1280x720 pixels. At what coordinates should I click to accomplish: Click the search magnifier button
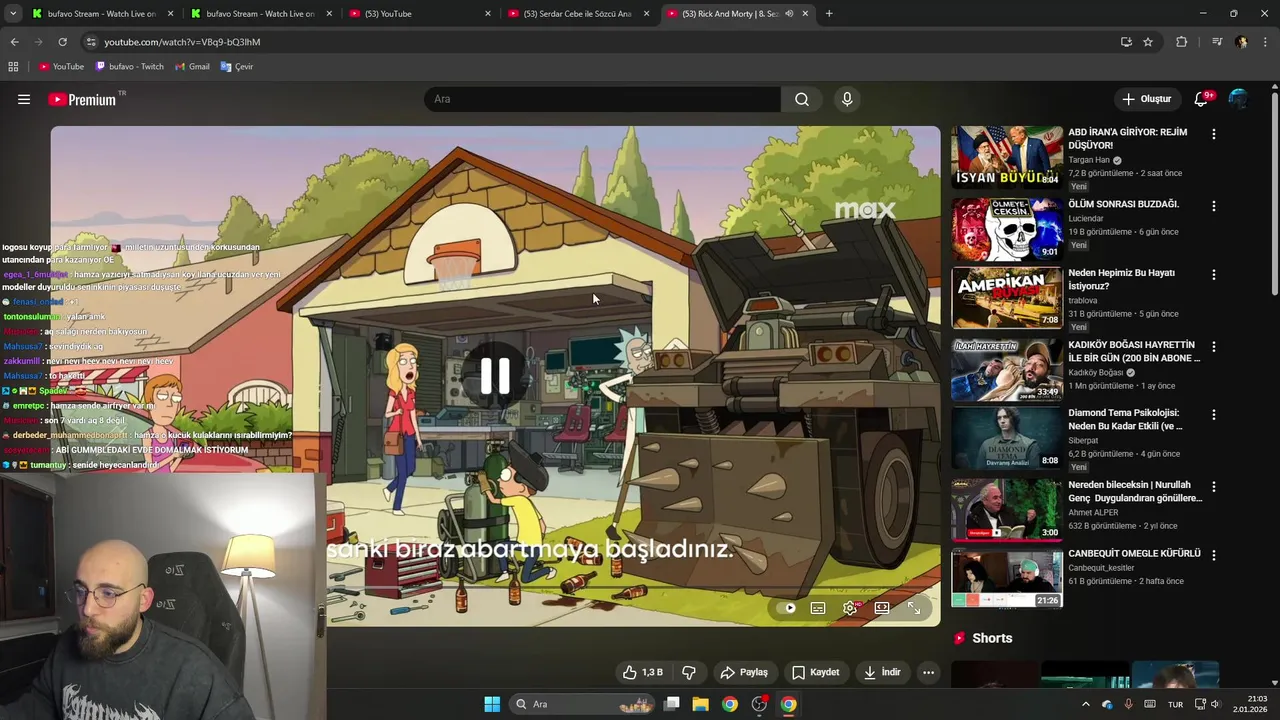802,99
